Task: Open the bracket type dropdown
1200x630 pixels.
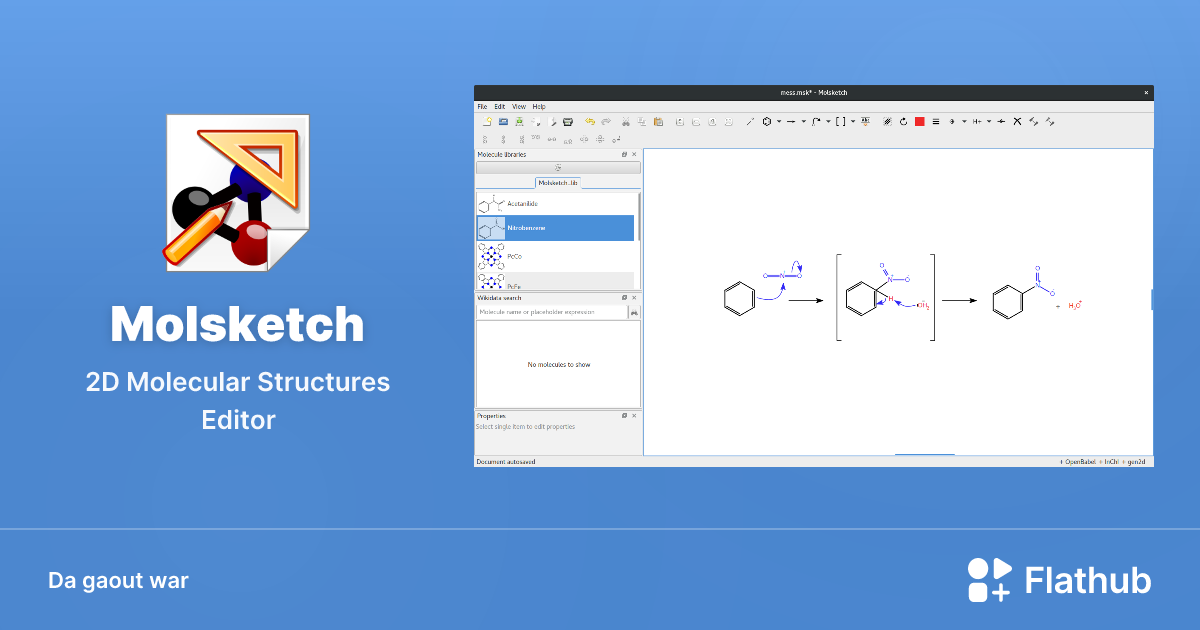Action: coord(852,121)
